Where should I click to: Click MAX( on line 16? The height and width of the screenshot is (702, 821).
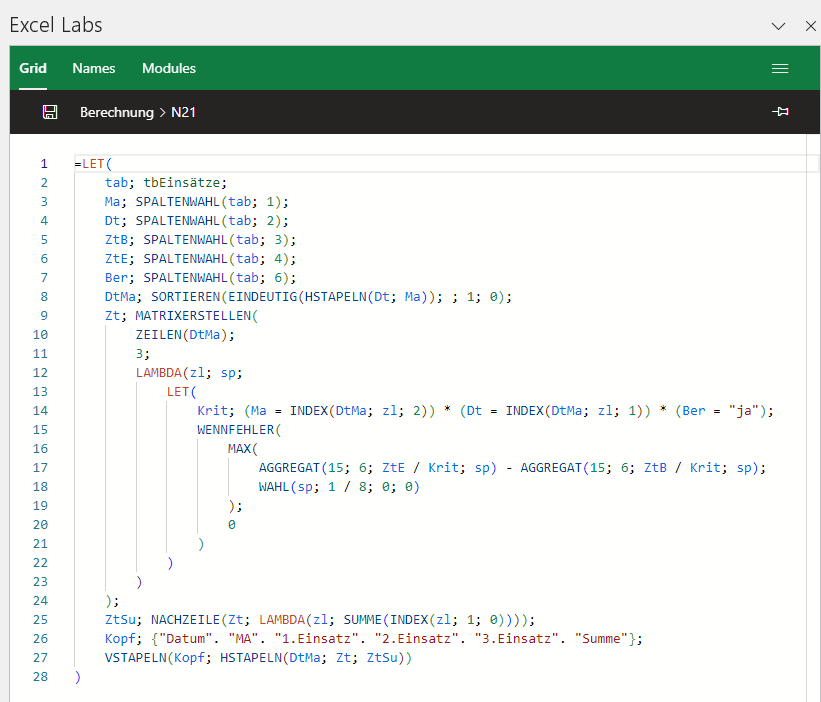pyautogui.click(x=243, y=449)
